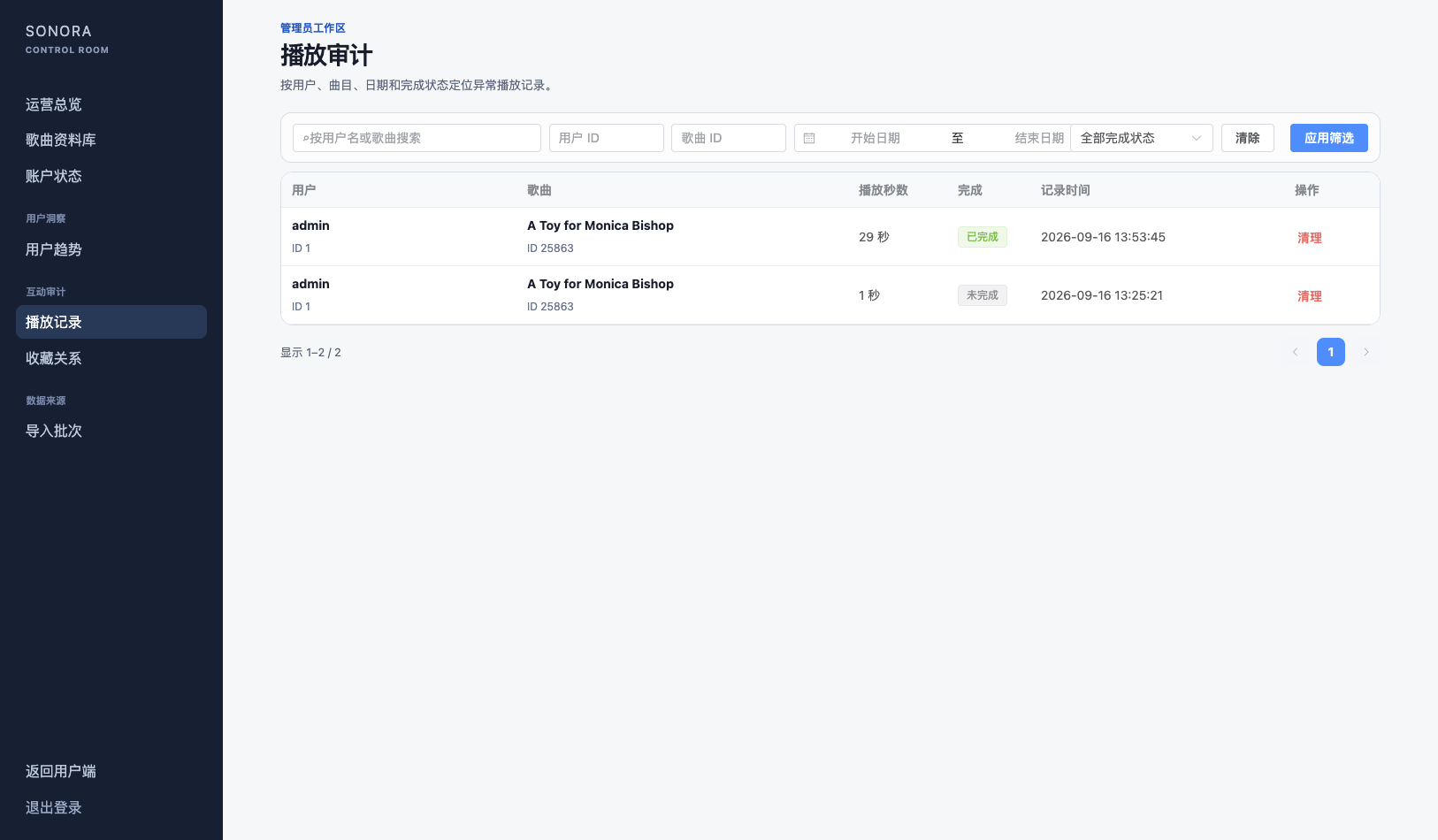1438x840 pixels.
Task: Go to previous page arrow
Action: click(x=1295, y=352)
